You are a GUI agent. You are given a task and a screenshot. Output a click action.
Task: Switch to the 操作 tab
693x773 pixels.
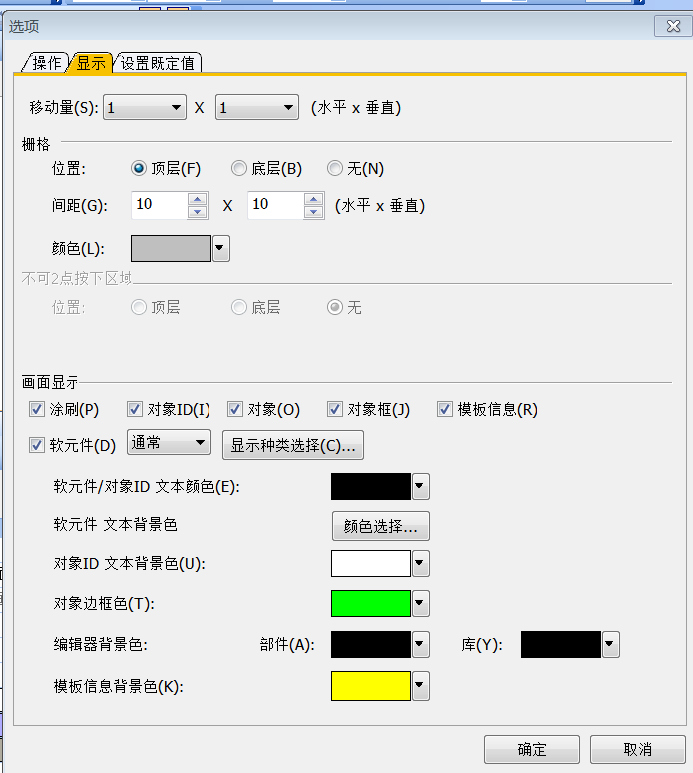[46, 63]
